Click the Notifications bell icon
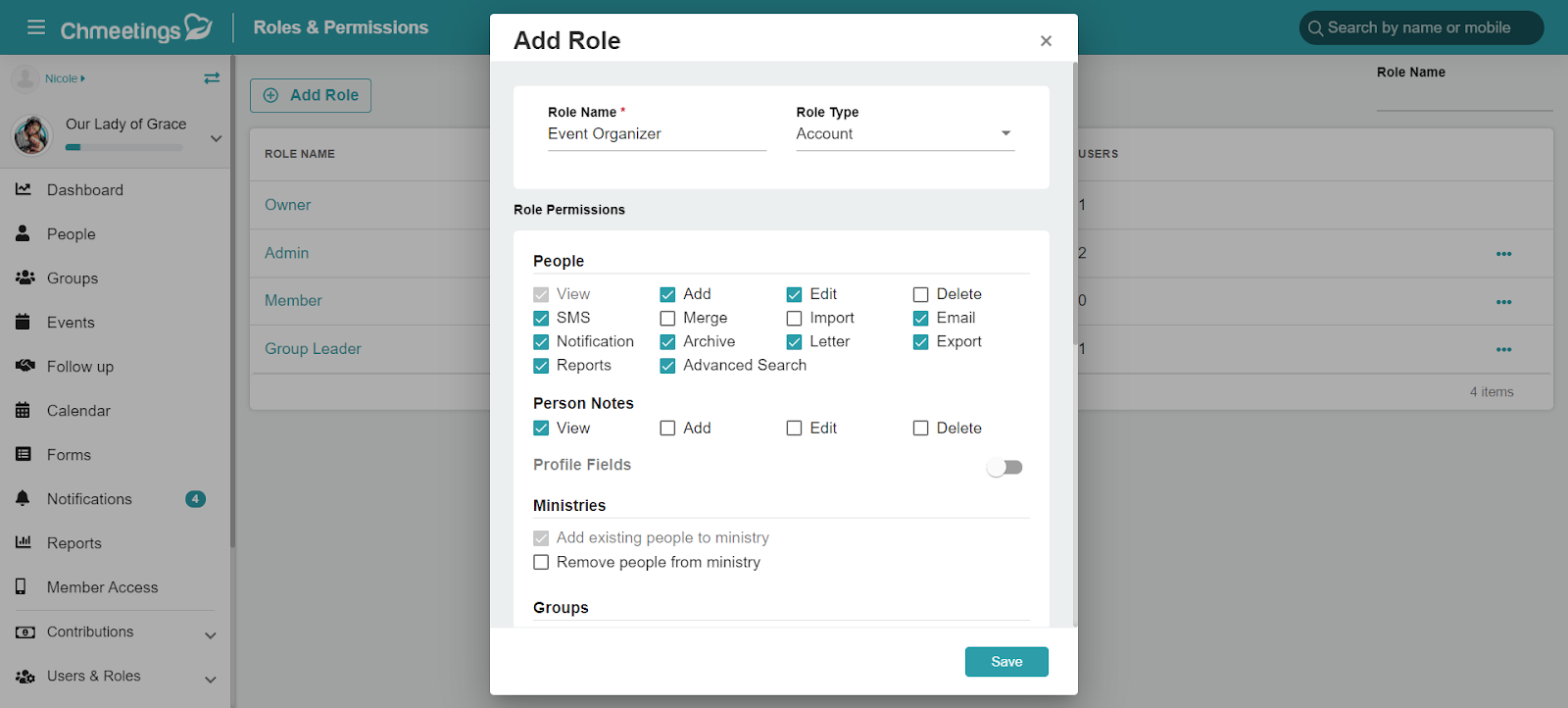The height and width of the screenshot is (708, 1568). pyautogui.click(x=23, y=498)
